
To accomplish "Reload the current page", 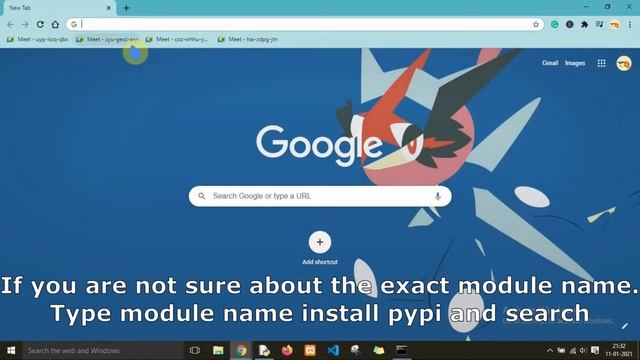I will click(40, 24).
